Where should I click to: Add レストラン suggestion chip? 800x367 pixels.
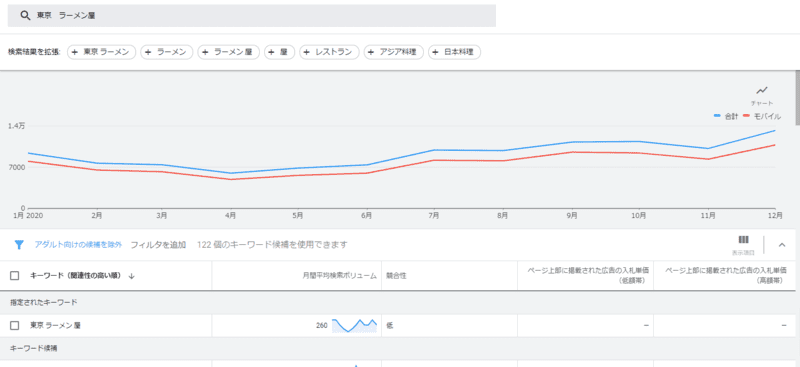tap(329, 52)
